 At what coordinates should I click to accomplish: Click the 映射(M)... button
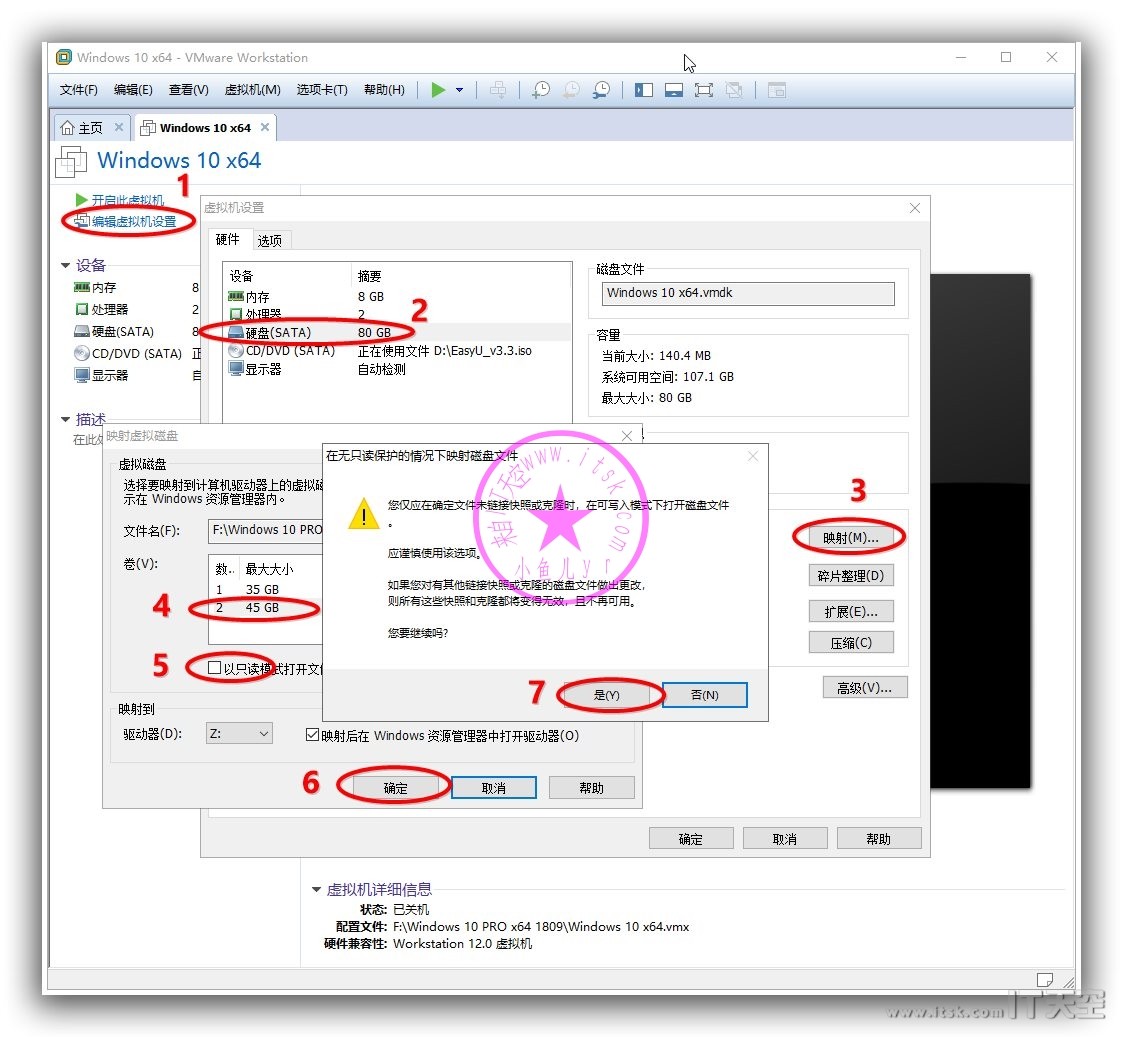(x=851, y=538)
